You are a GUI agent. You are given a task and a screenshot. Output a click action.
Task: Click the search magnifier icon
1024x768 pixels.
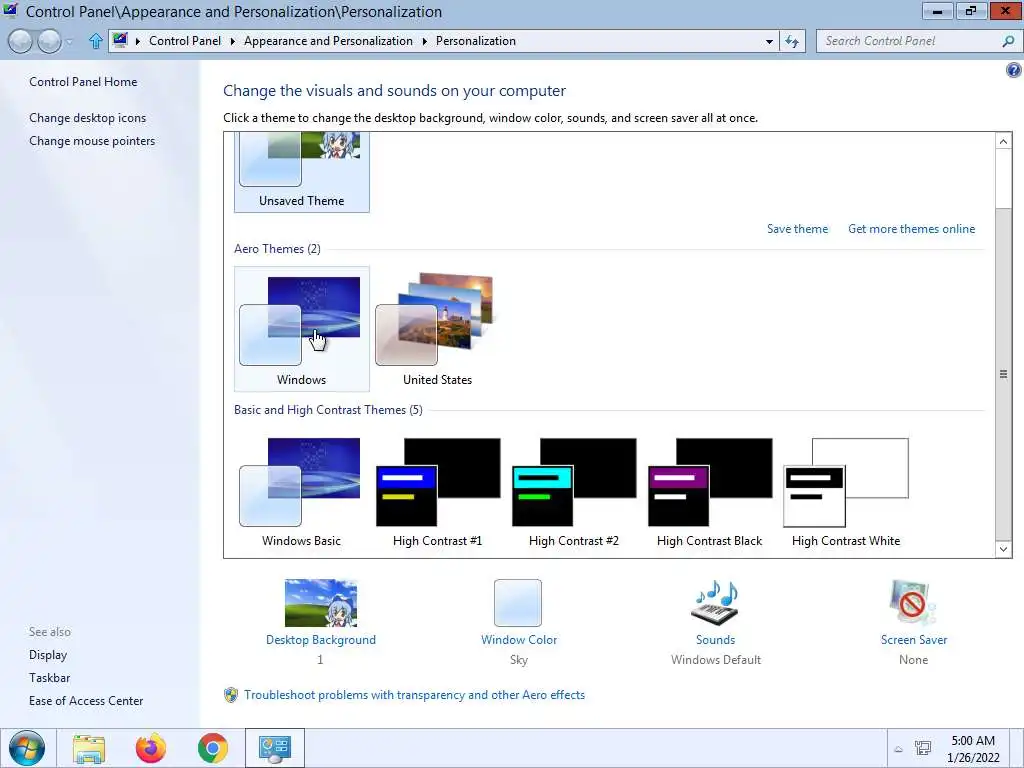(1008, 41)
